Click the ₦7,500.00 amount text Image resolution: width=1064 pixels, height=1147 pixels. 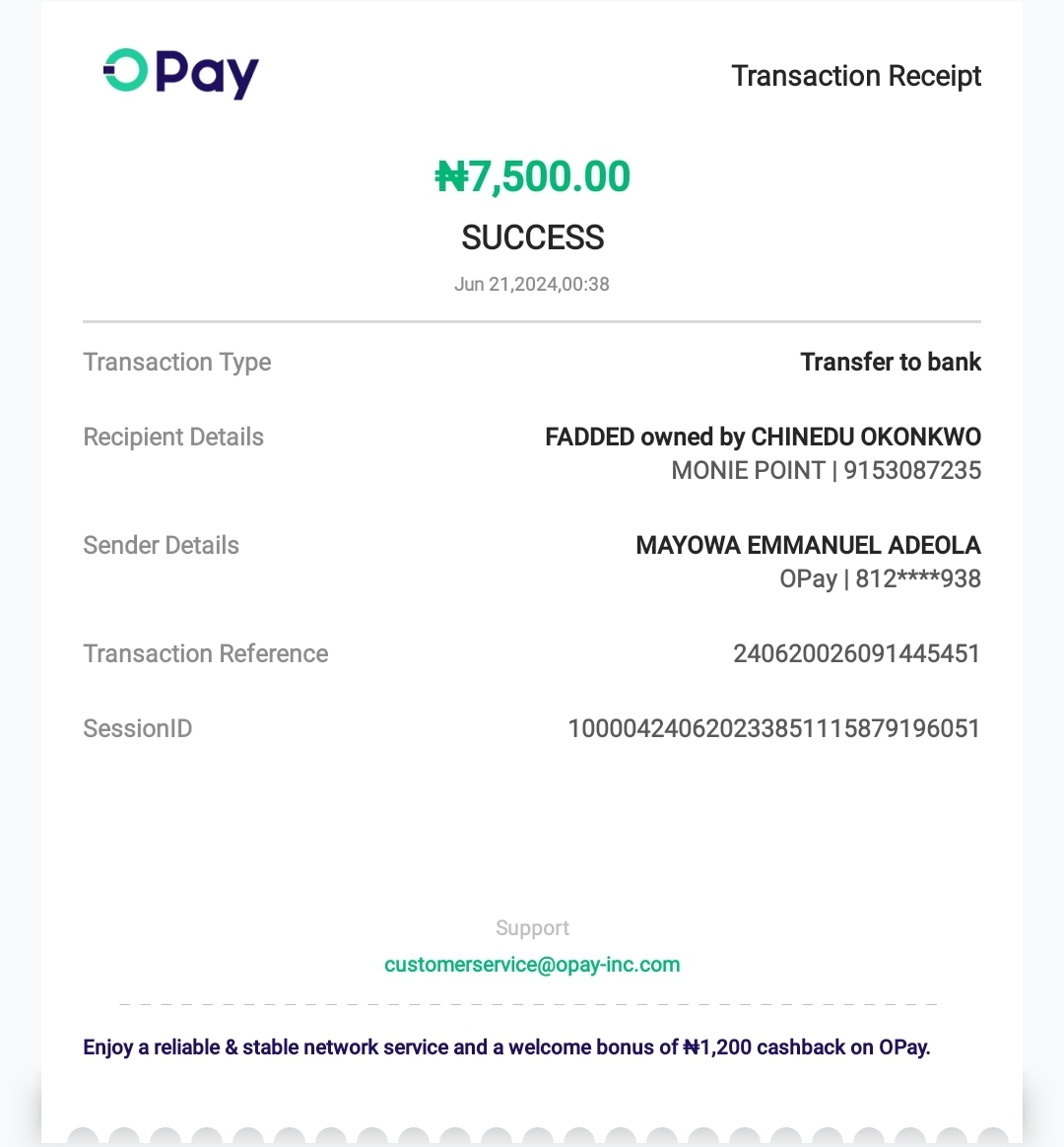coord(532,177)
